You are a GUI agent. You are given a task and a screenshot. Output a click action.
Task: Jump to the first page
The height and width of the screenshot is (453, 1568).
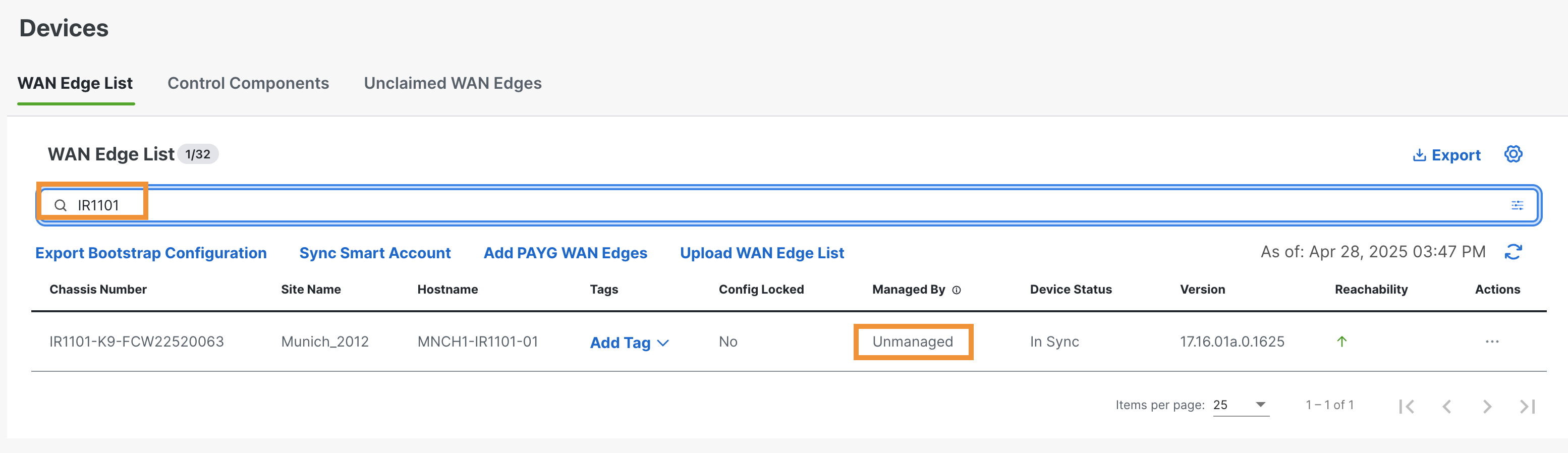tap(1407, 406)
